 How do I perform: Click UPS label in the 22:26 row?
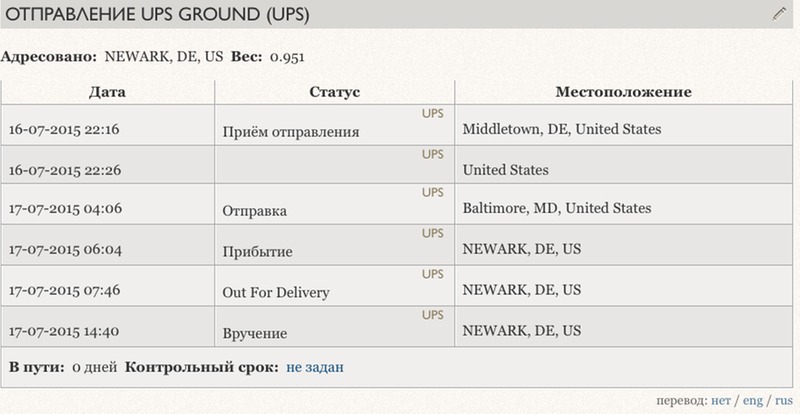click(x=433, y=154)
